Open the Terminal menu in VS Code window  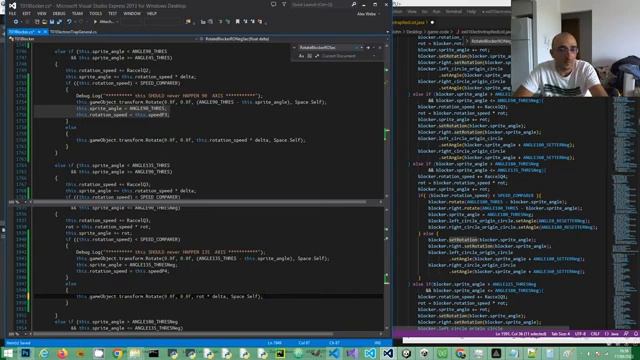pyautogui.click(x=453, y=12)
